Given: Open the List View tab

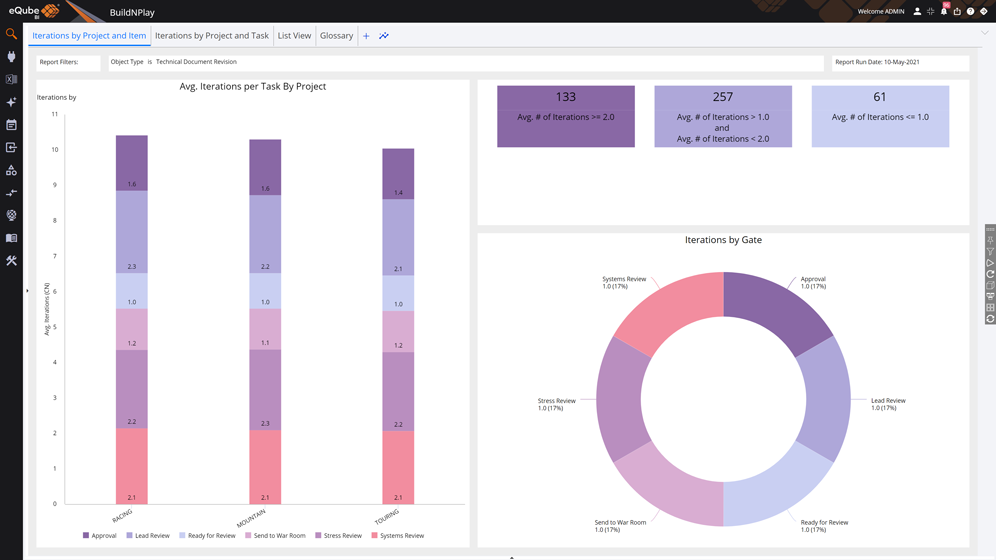Looking at the screenshot, I should pyautogui.click(x=294, y=36).
